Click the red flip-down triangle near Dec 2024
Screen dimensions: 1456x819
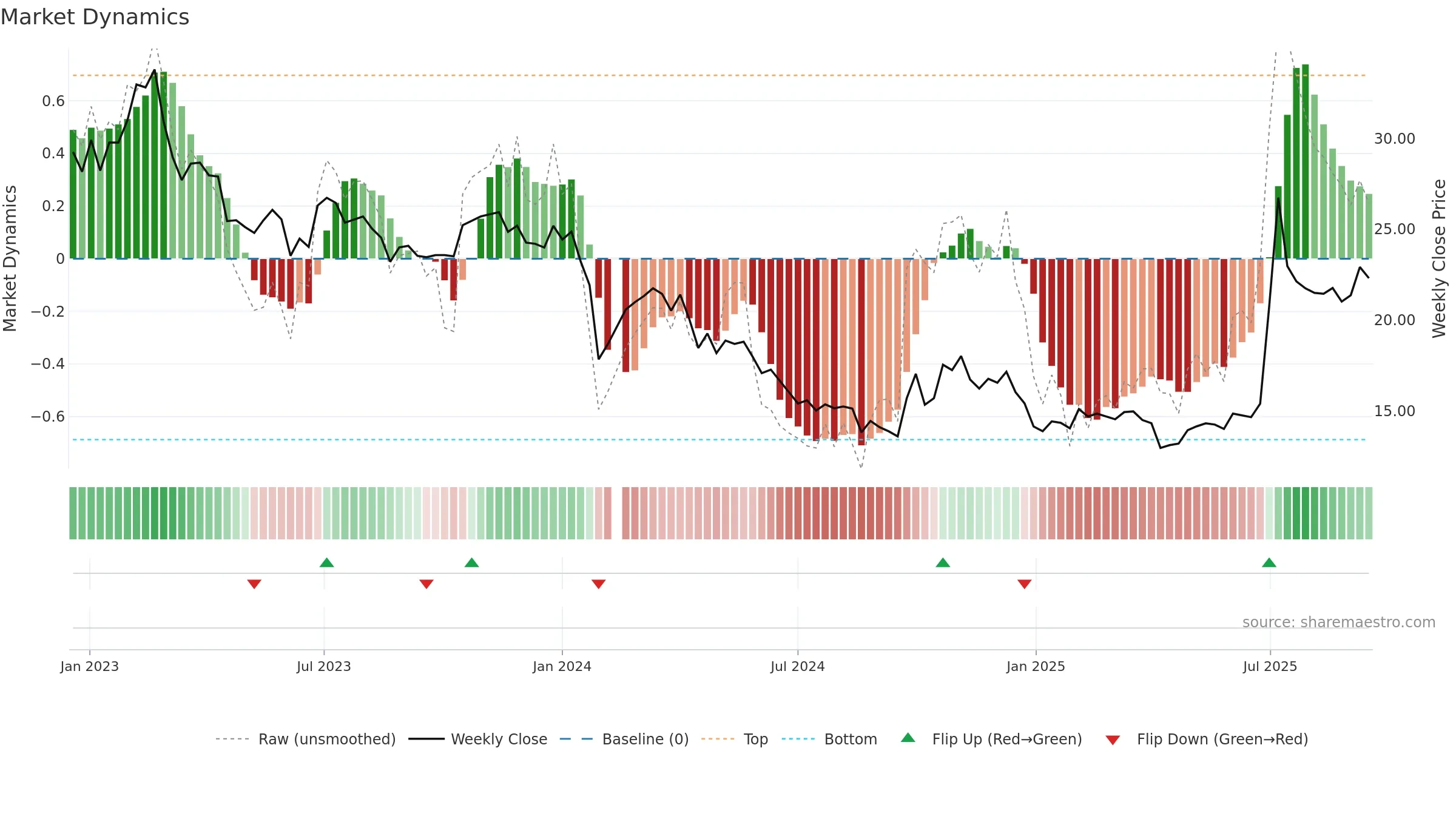pos(1025,584)
